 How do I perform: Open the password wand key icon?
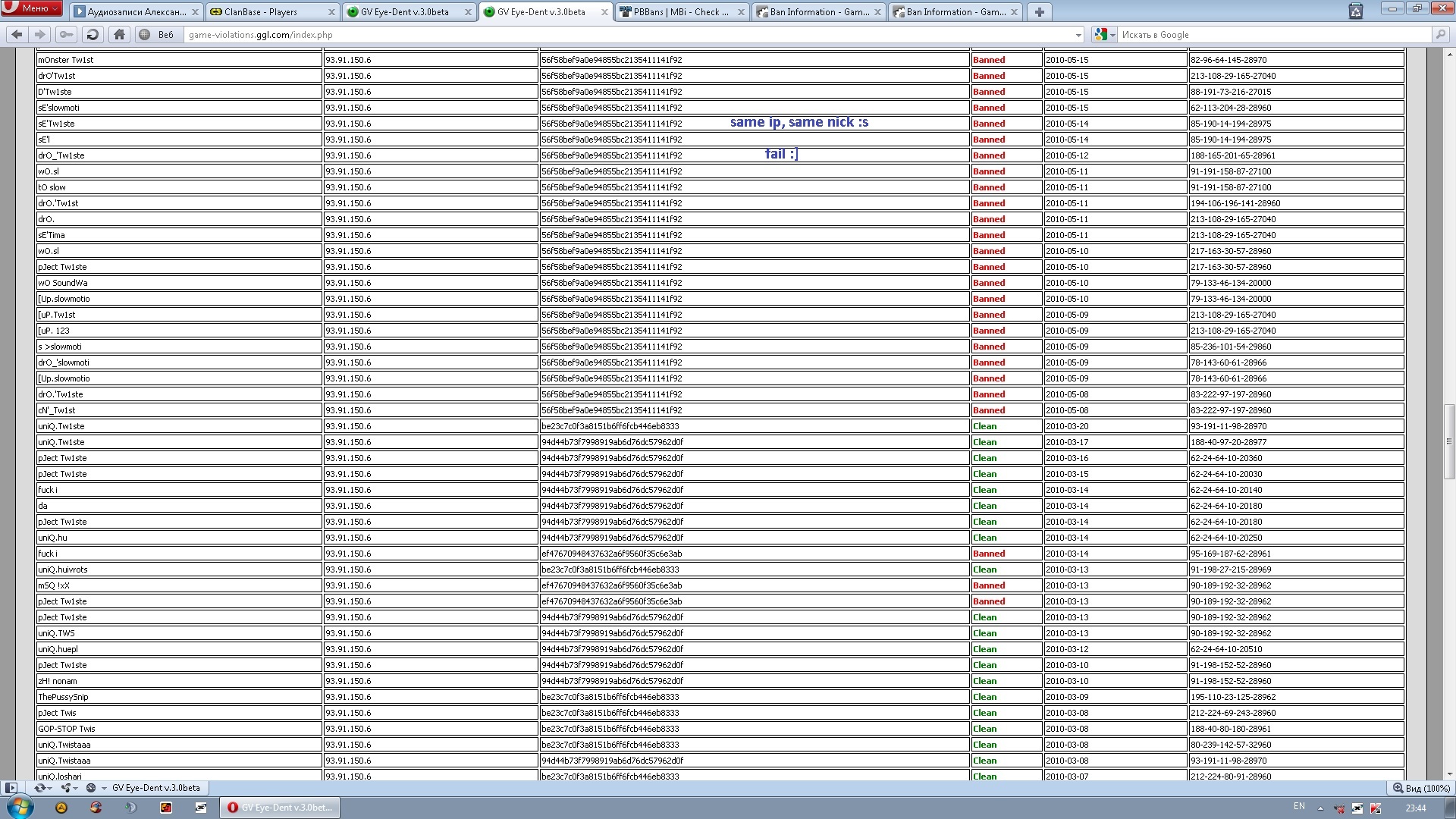[67, 34]
